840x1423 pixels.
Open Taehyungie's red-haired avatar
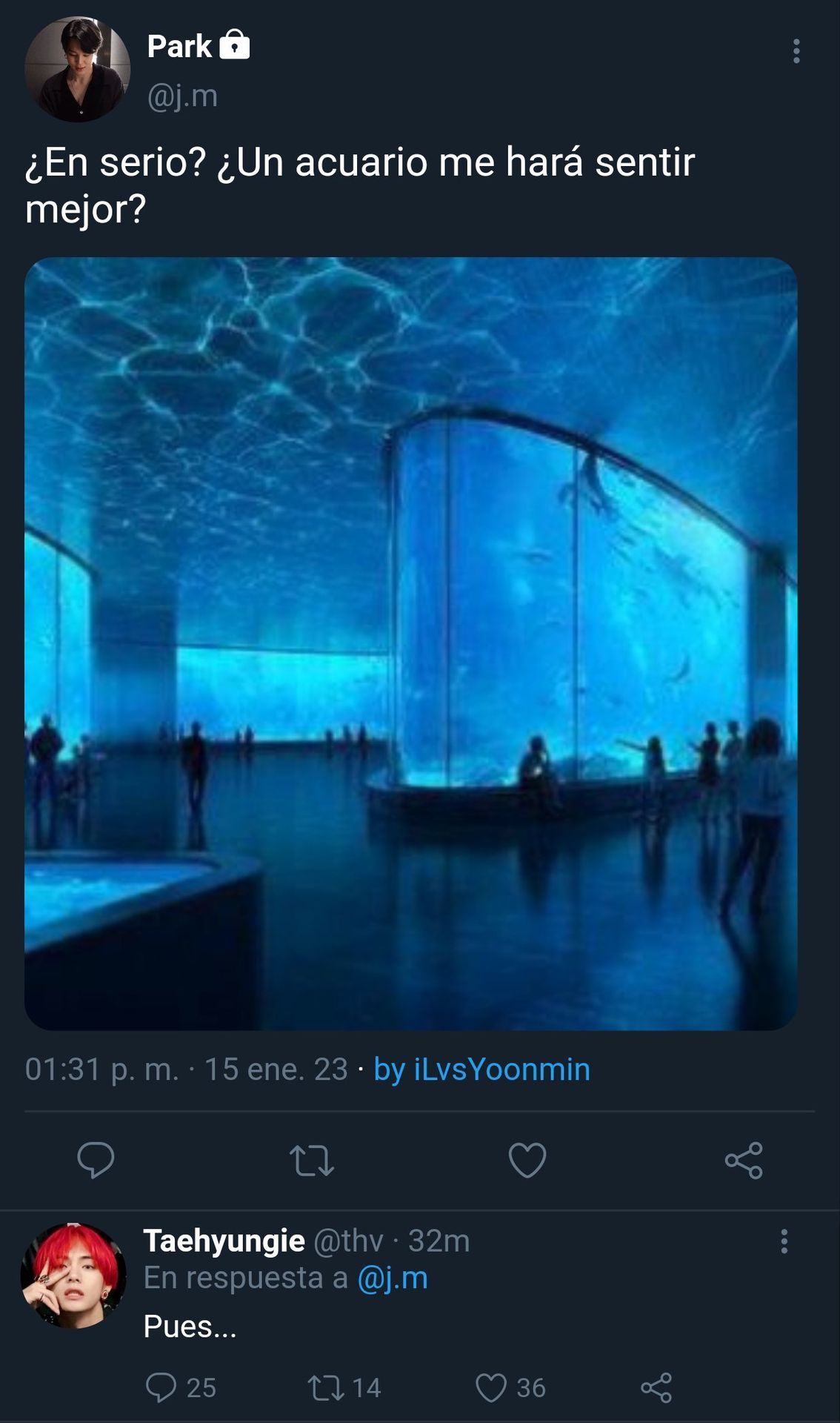[x=73, y=1275]
